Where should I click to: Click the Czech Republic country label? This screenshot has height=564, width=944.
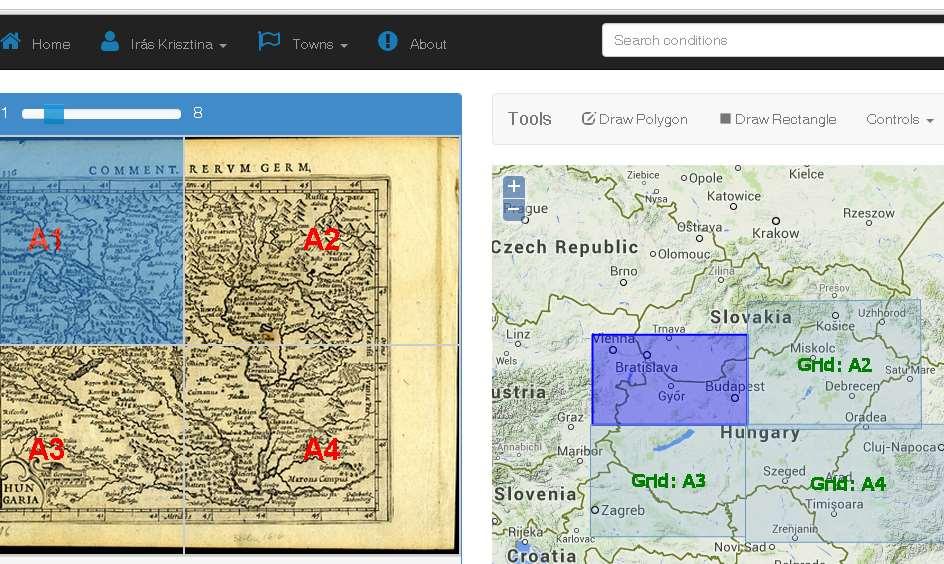(565, 247)
